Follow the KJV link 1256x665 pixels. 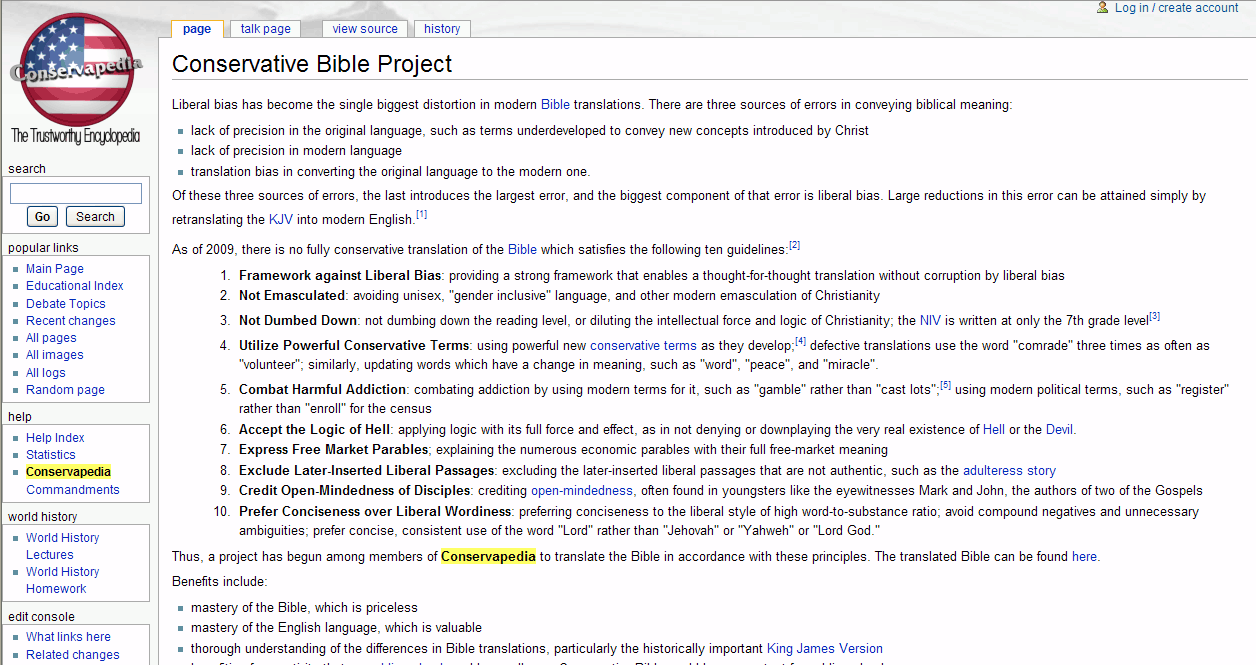(x=281, y=219)
